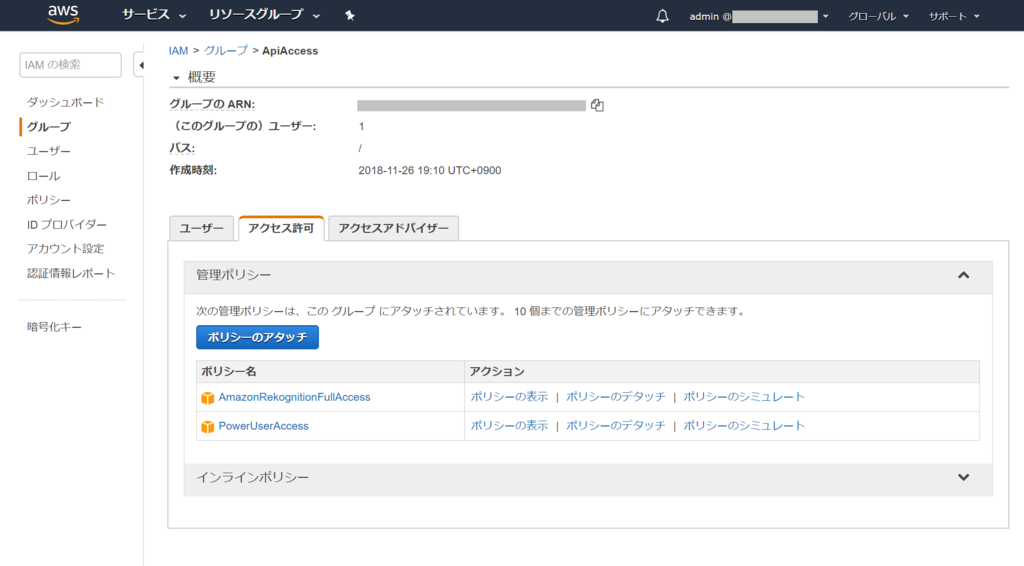Screen dimensions: 1024x566
Task: Select the アクセス許可 tab
Action: point(281,228)
